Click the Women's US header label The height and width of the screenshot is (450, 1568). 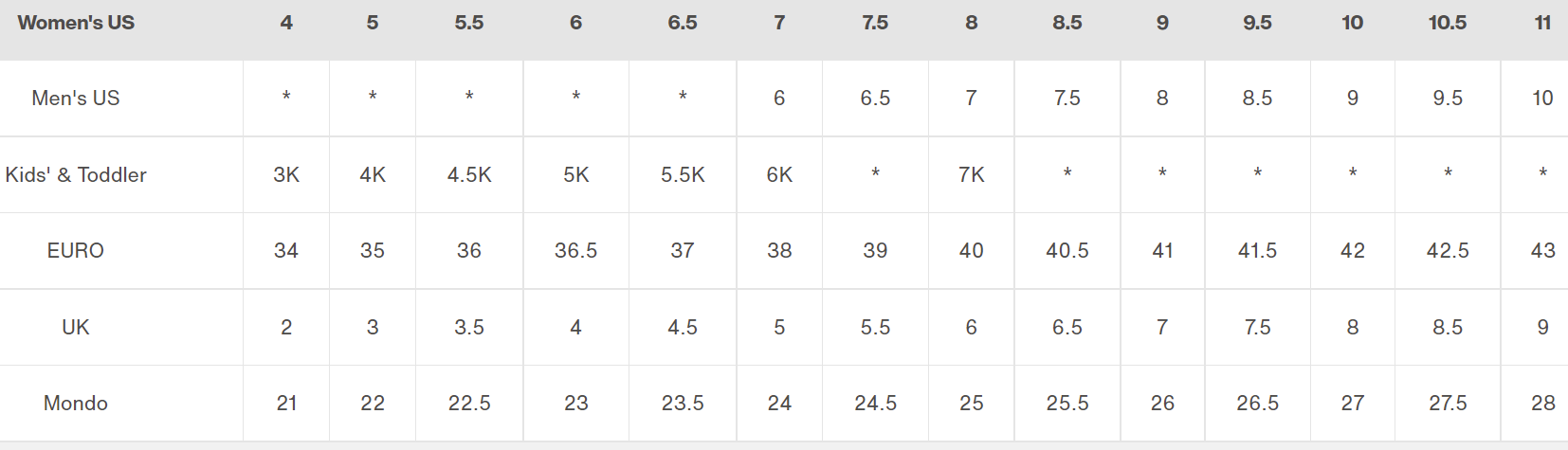coord(76,23)
